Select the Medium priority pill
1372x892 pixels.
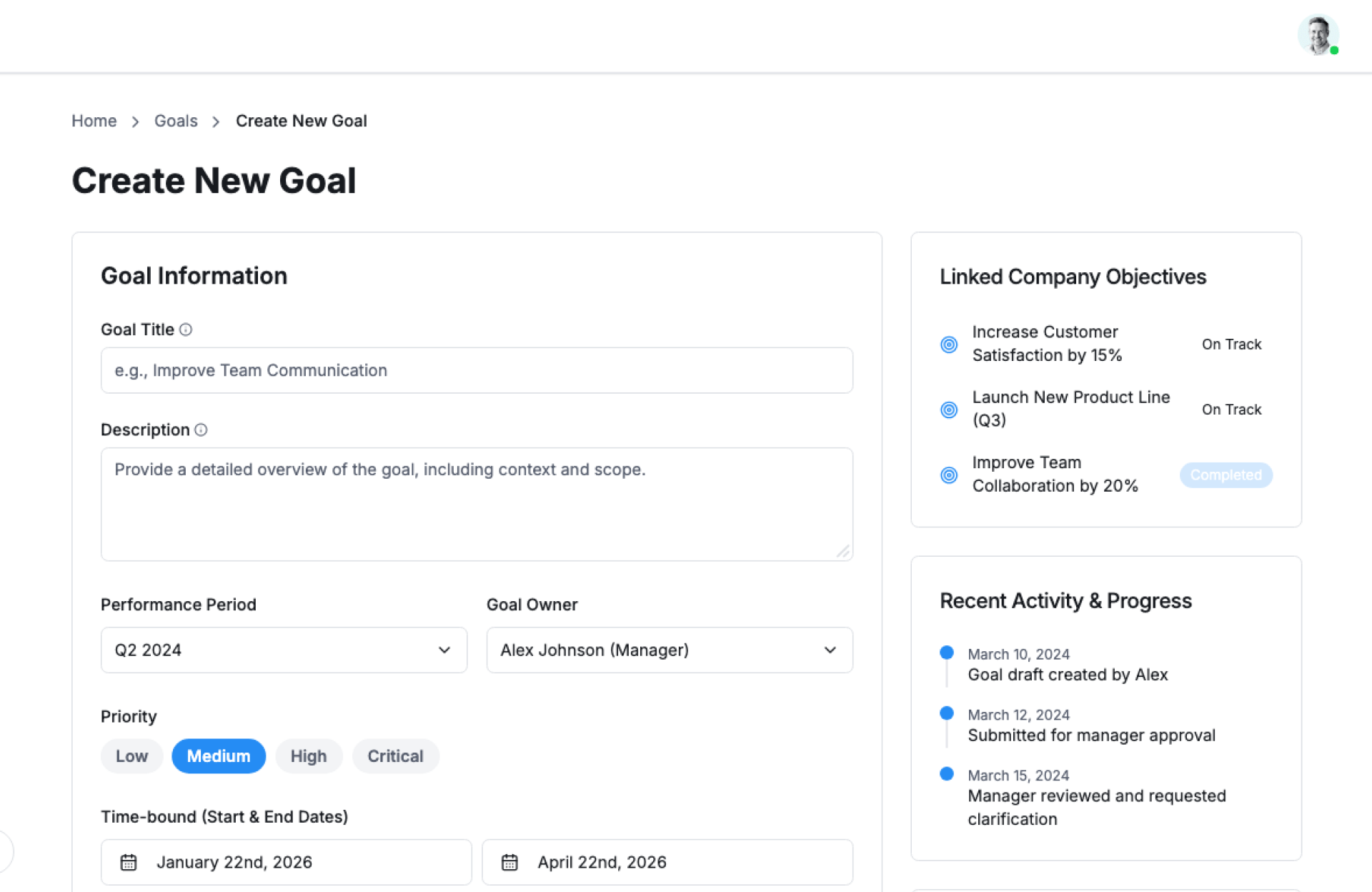pos(219,756)
